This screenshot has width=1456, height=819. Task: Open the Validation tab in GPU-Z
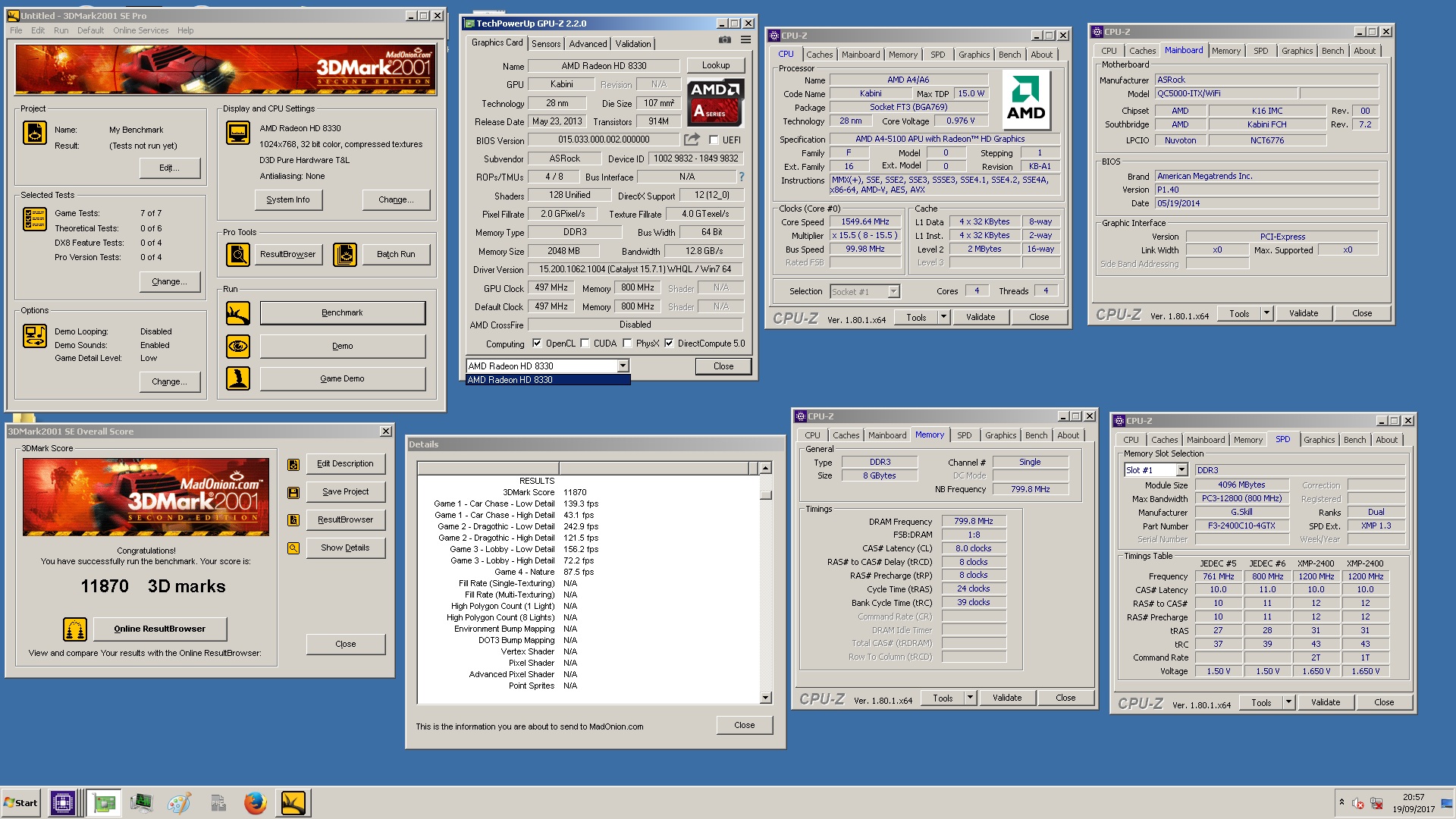[x=632, y=44]
